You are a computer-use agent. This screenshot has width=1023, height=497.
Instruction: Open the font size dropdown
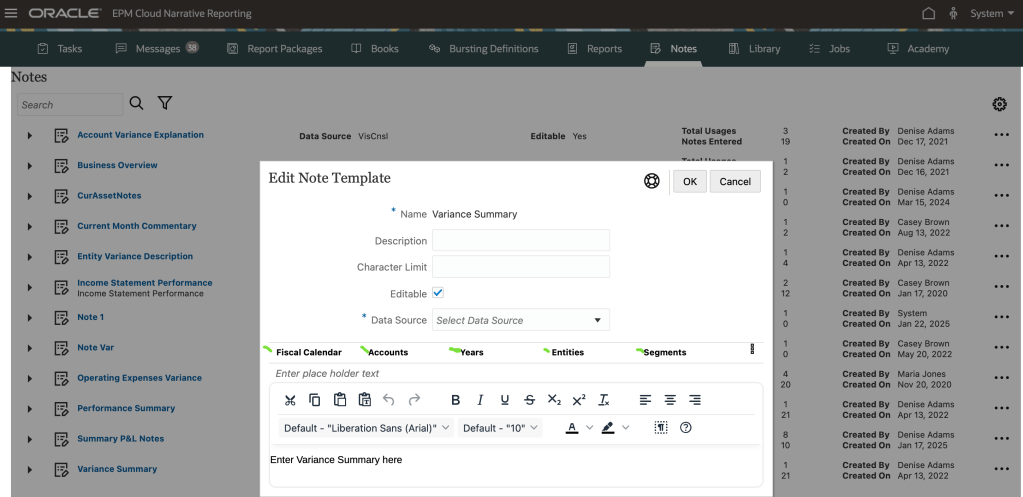click(x=501, y=428)
